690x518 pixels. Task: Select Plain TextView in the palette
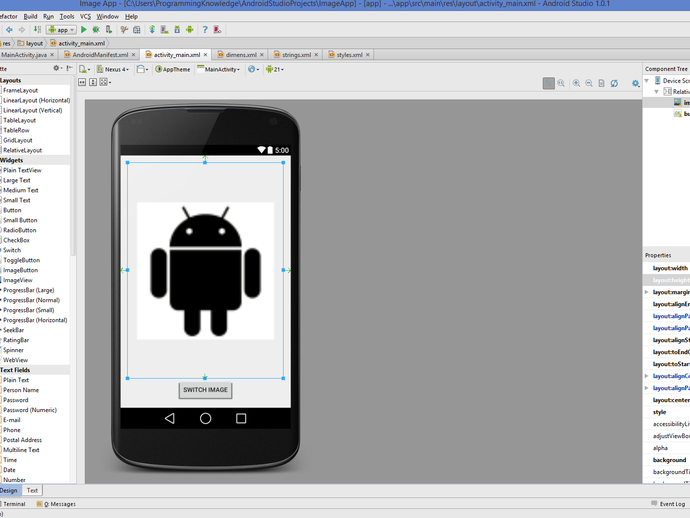coord(22,170)
